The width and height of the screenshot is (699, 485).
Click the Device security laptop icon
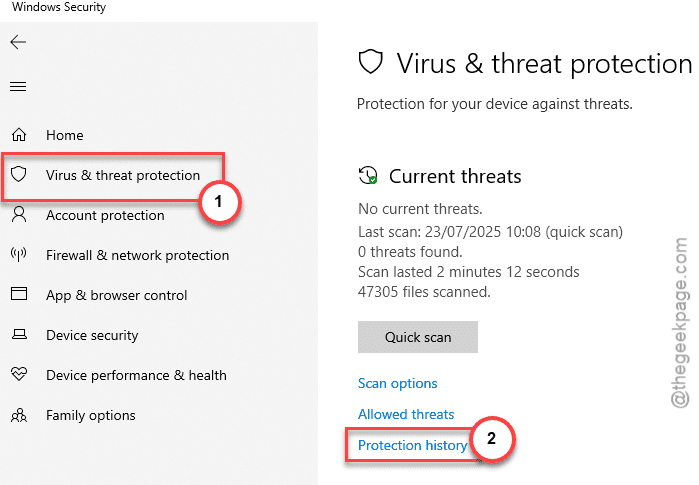[x=19, y=334]
